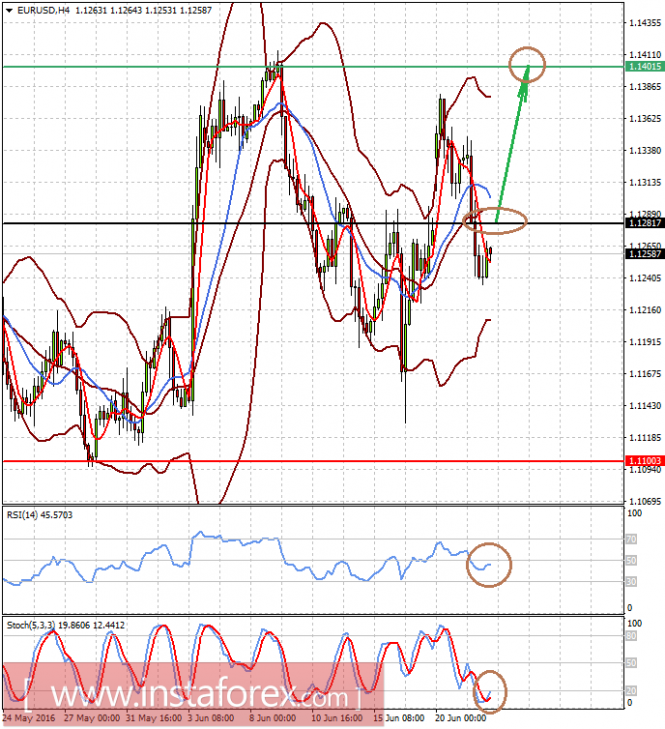Click the Stochastic scale value 20
This screenshot has width=665, height=729.
(x=631, y=691)
